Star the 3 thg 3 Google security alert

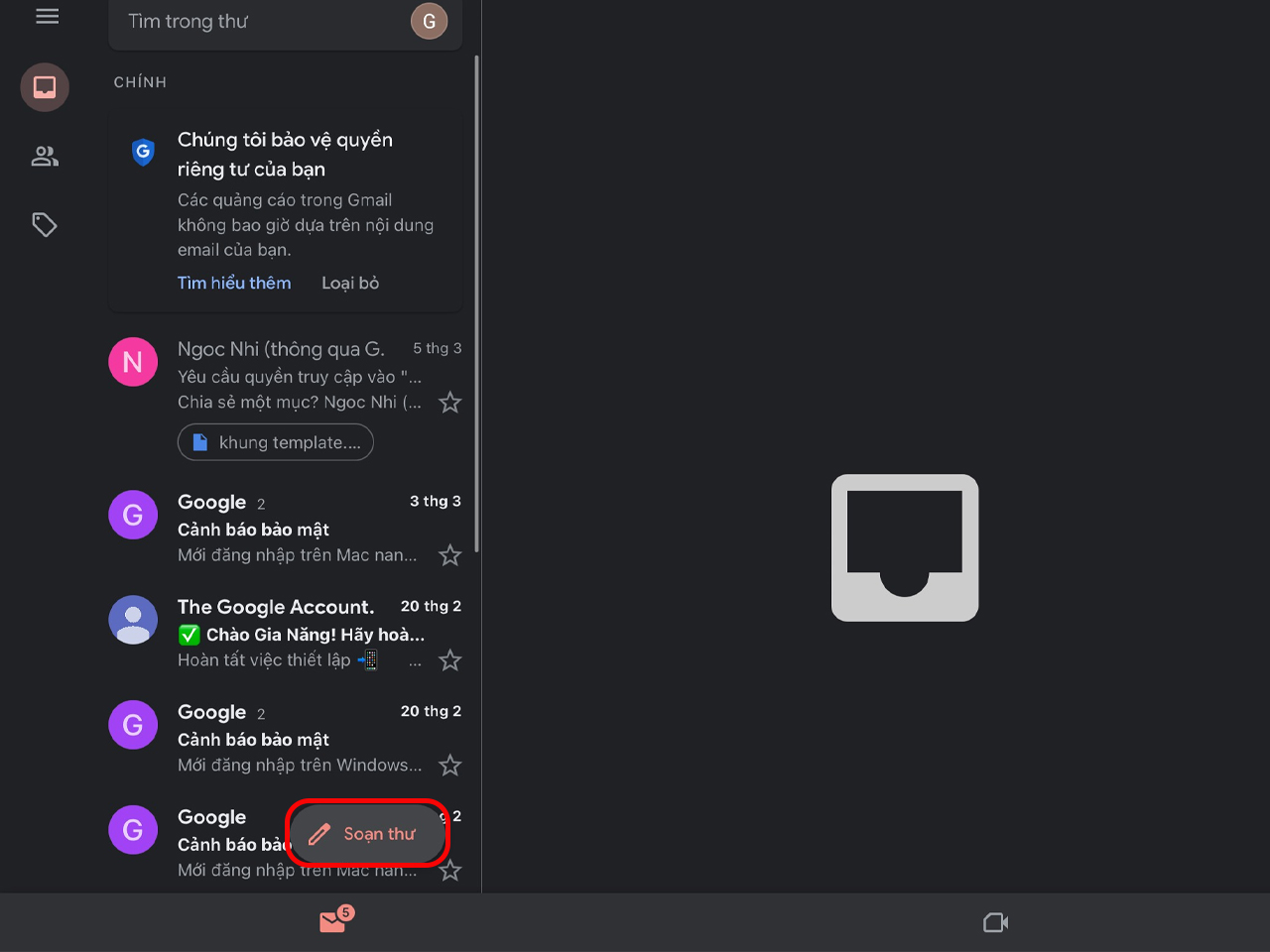(450, 555)
